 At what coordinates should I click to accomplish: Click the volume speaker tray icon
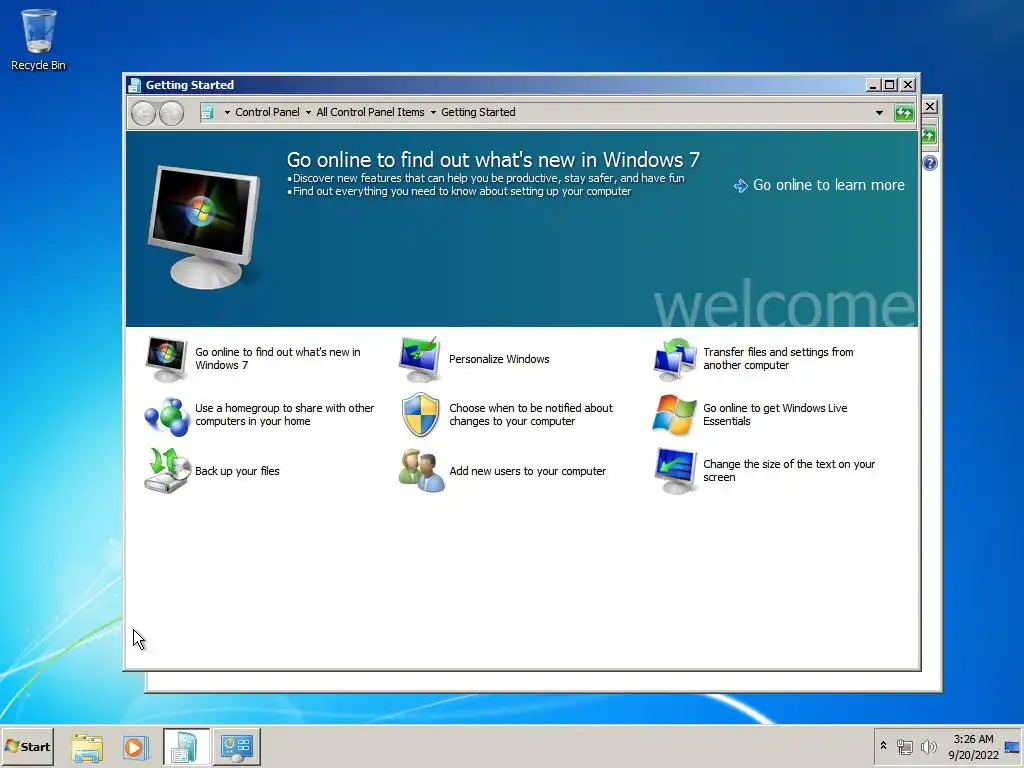[x=928, y=746]
